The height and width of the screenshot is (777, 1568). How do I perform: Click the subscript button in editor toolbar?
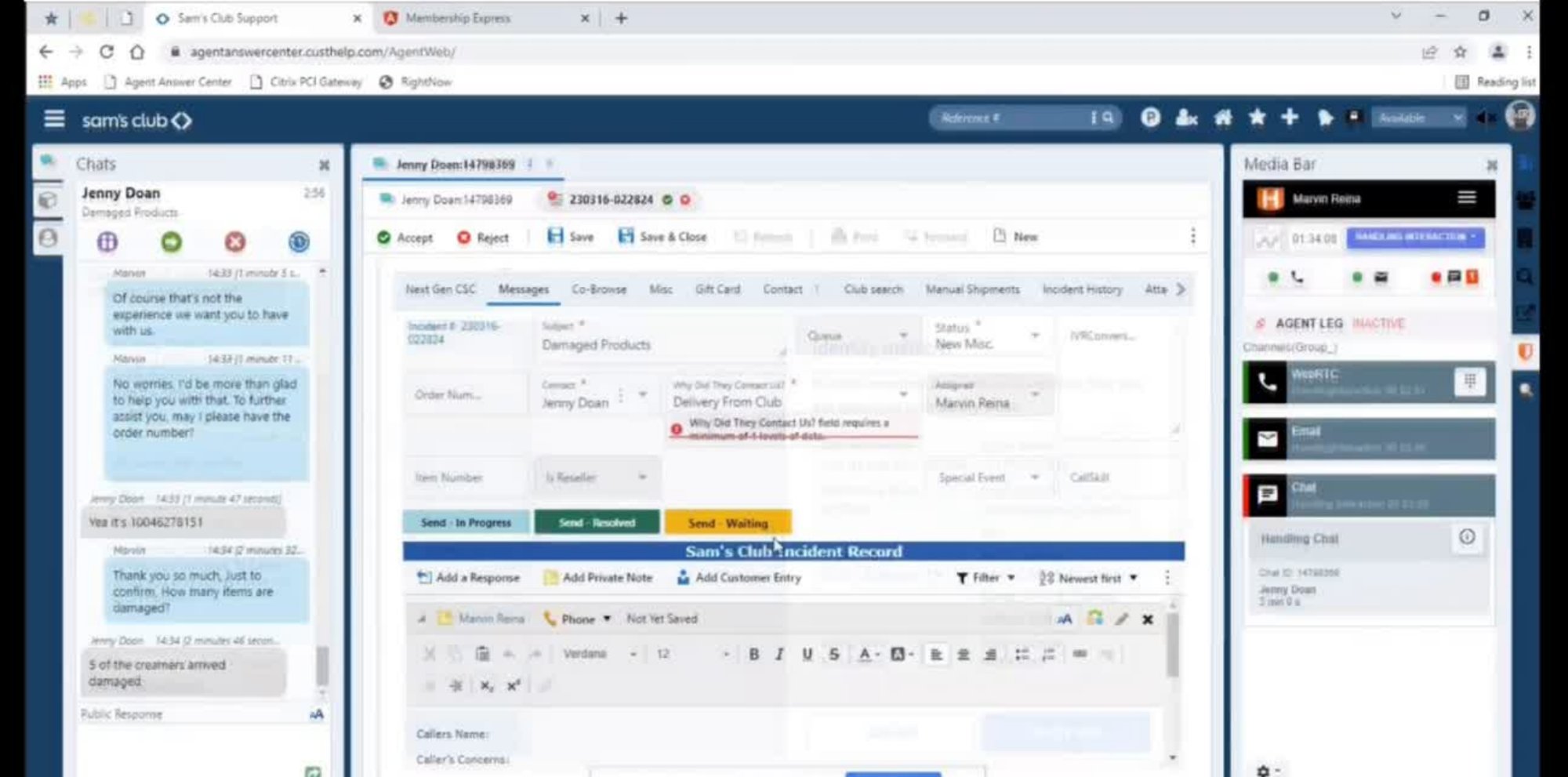pos(487,686)
